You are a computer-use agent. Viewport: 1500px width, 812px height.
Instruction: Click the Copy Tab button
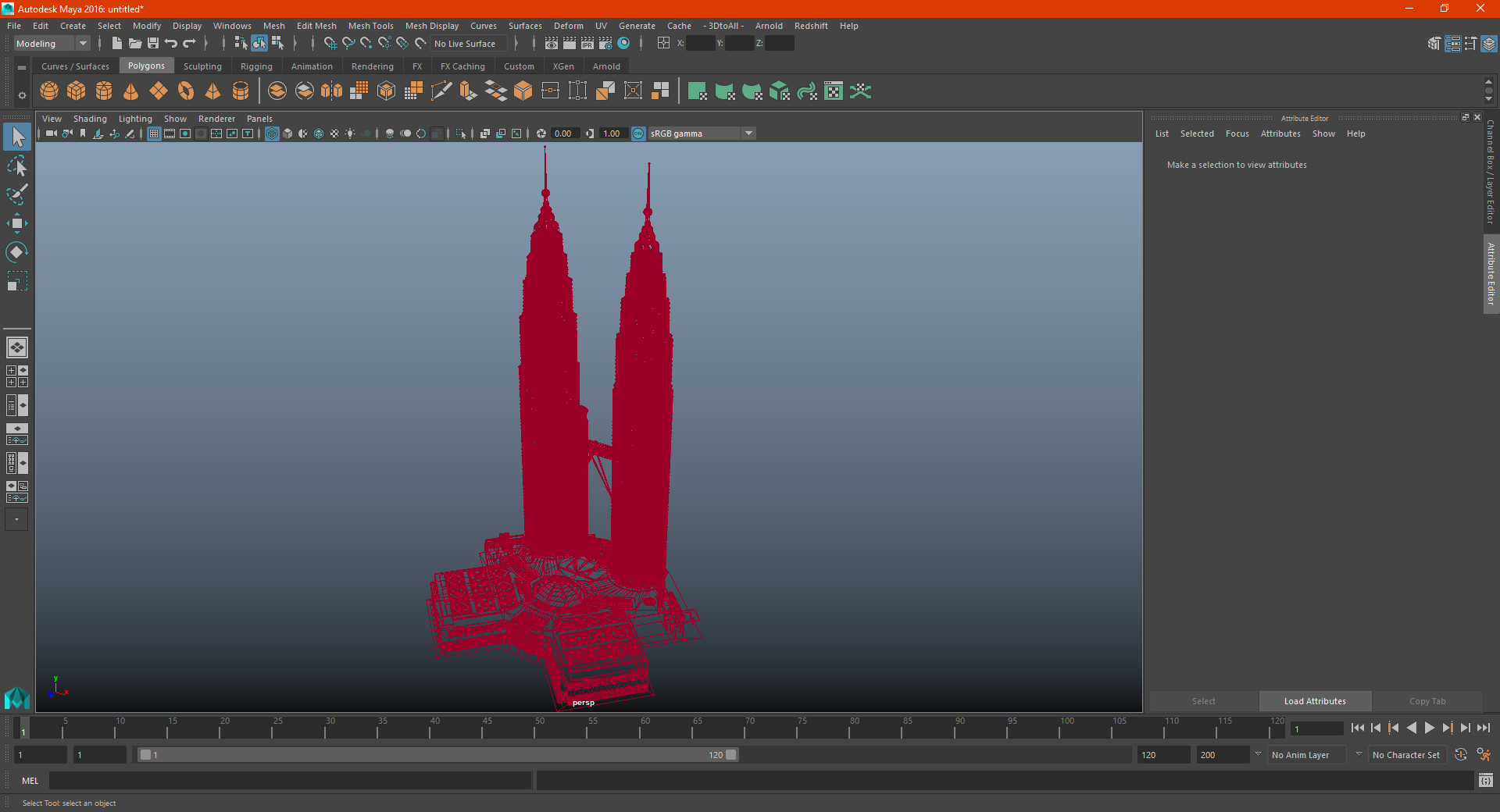1427,701
